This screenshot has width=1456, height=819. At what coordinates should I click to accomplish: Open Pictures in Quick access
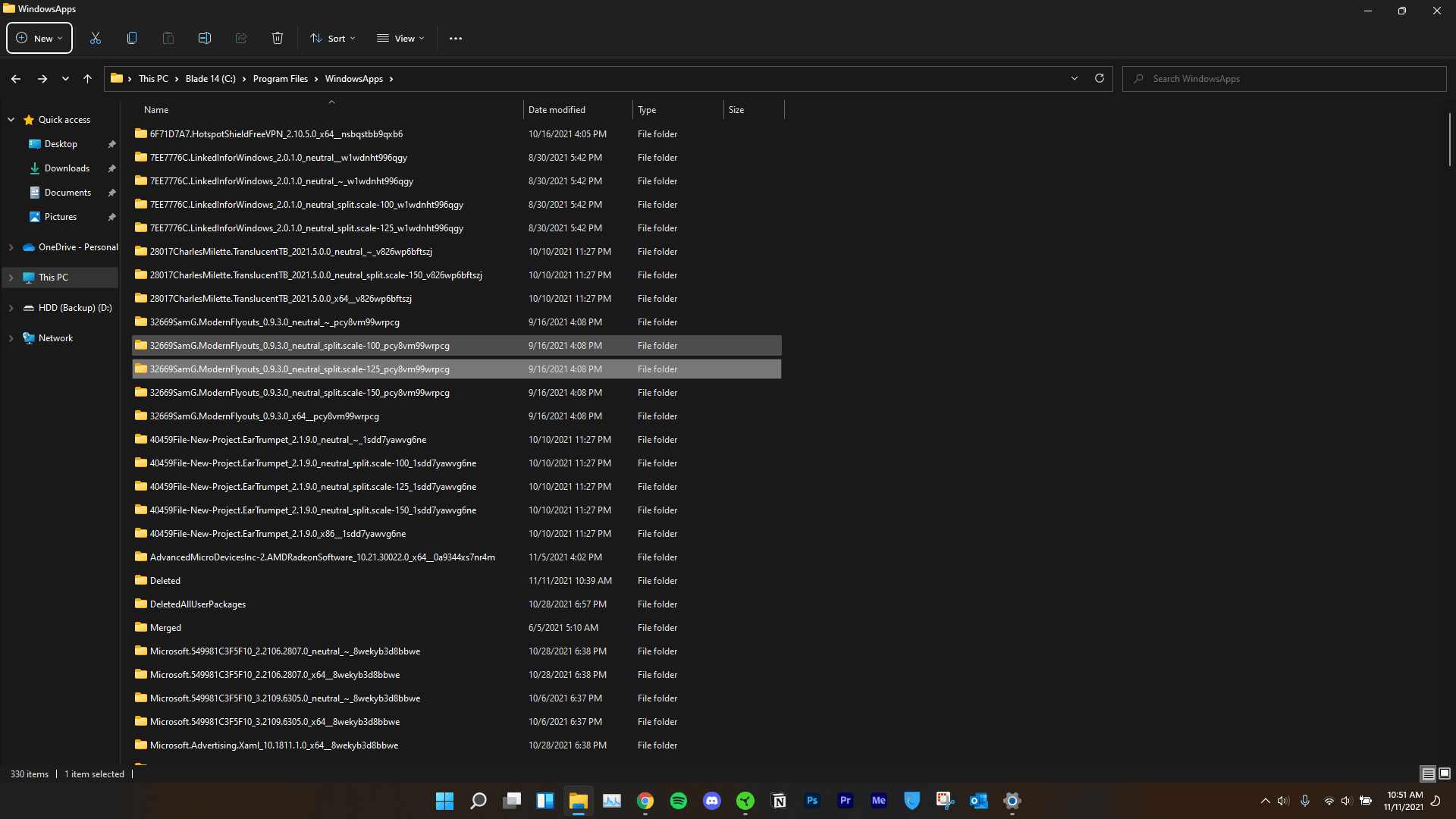click(x=61, y=217)
